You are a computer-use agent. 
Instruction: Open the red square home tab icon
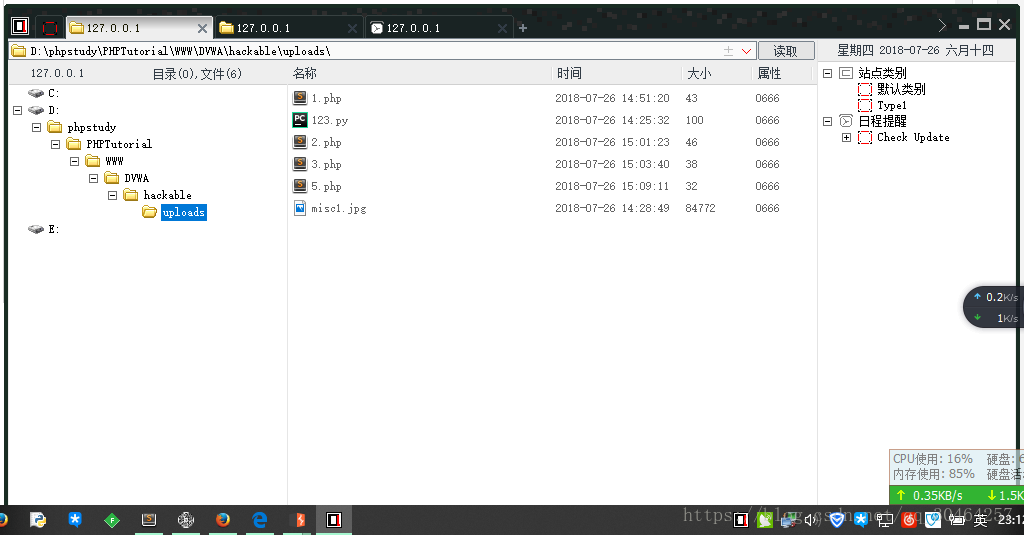pos(50,27)
